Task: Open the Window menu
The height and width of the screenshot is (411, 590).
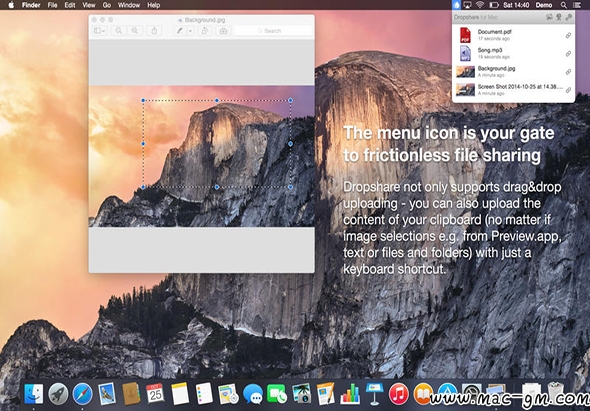Action: point(129,5)
